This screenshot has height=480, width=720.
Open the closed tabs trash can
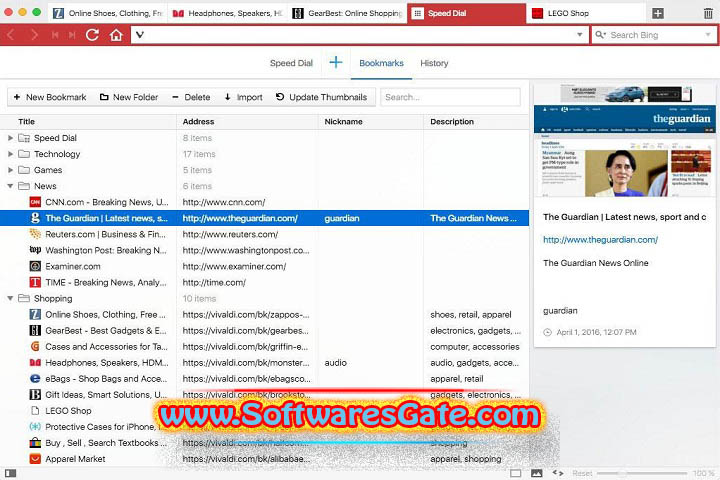click(708, 13)
